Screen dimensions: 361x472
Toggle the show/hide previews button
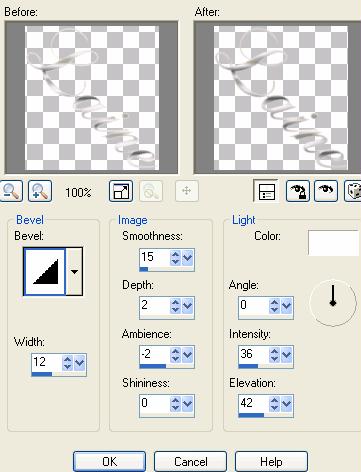tap(266, 191)
